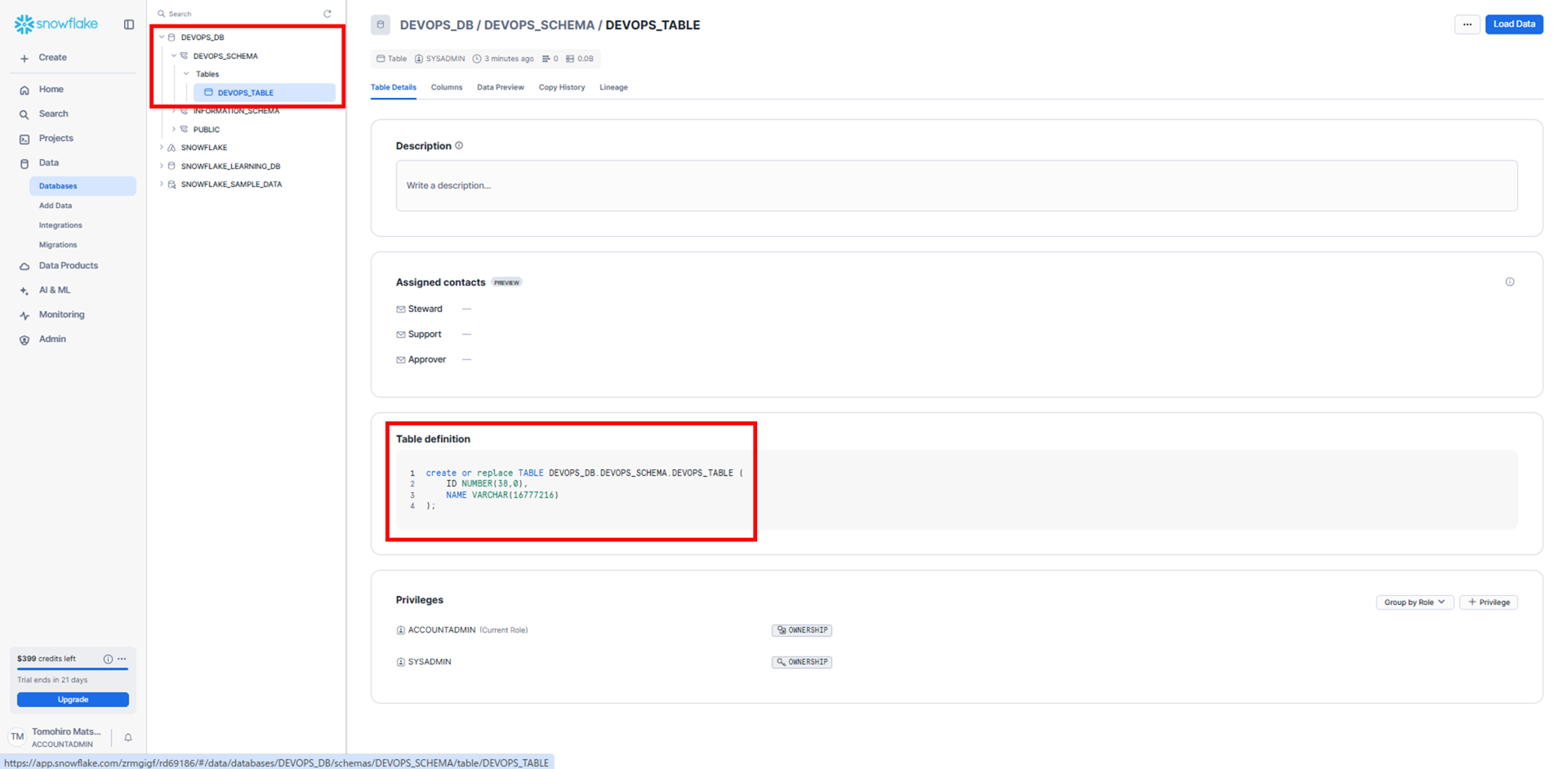
Task: Collapse the sidebar with panel toggle icon
Action: tap(129, 24)
